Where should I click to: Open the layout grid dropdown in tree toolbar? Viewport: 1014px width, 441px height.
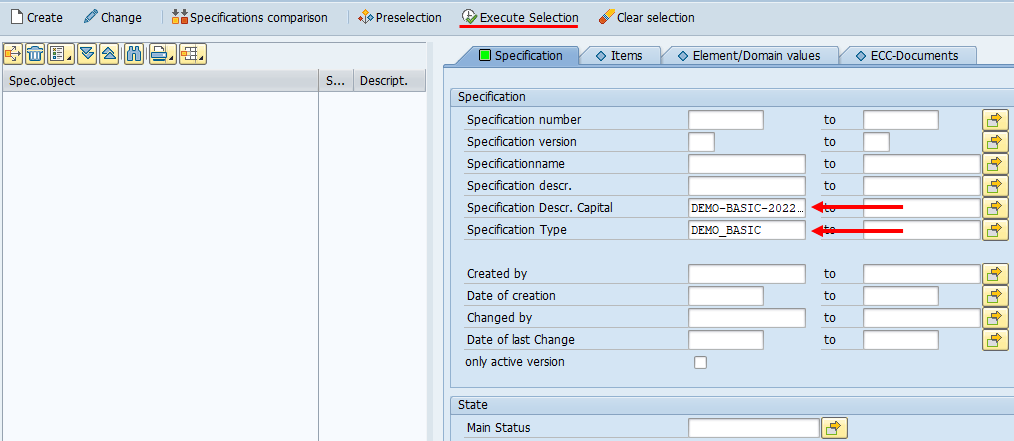tap(192, 54)
